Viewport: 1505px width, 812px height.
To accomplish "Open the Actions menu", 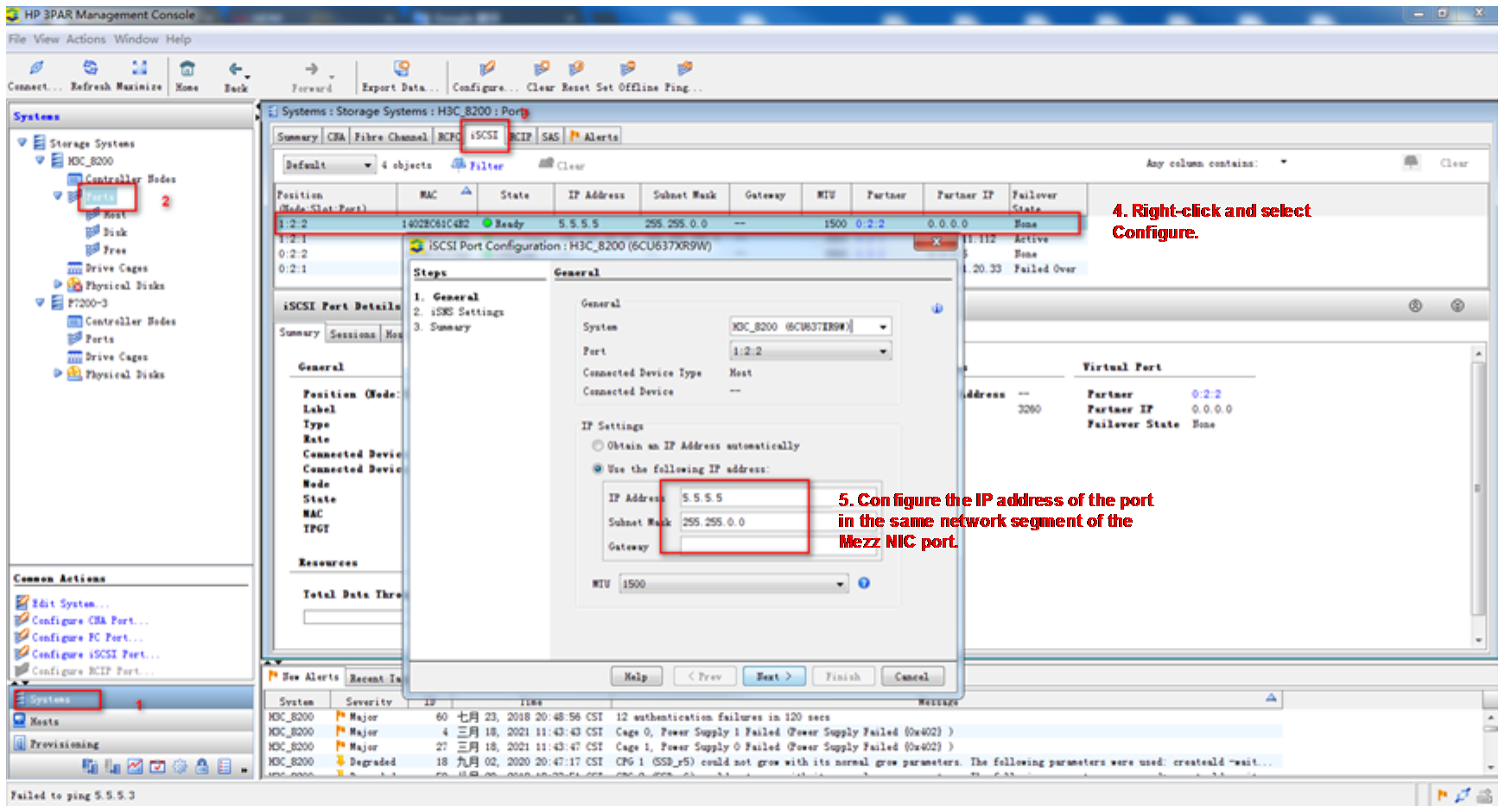I will click(86, 39).
